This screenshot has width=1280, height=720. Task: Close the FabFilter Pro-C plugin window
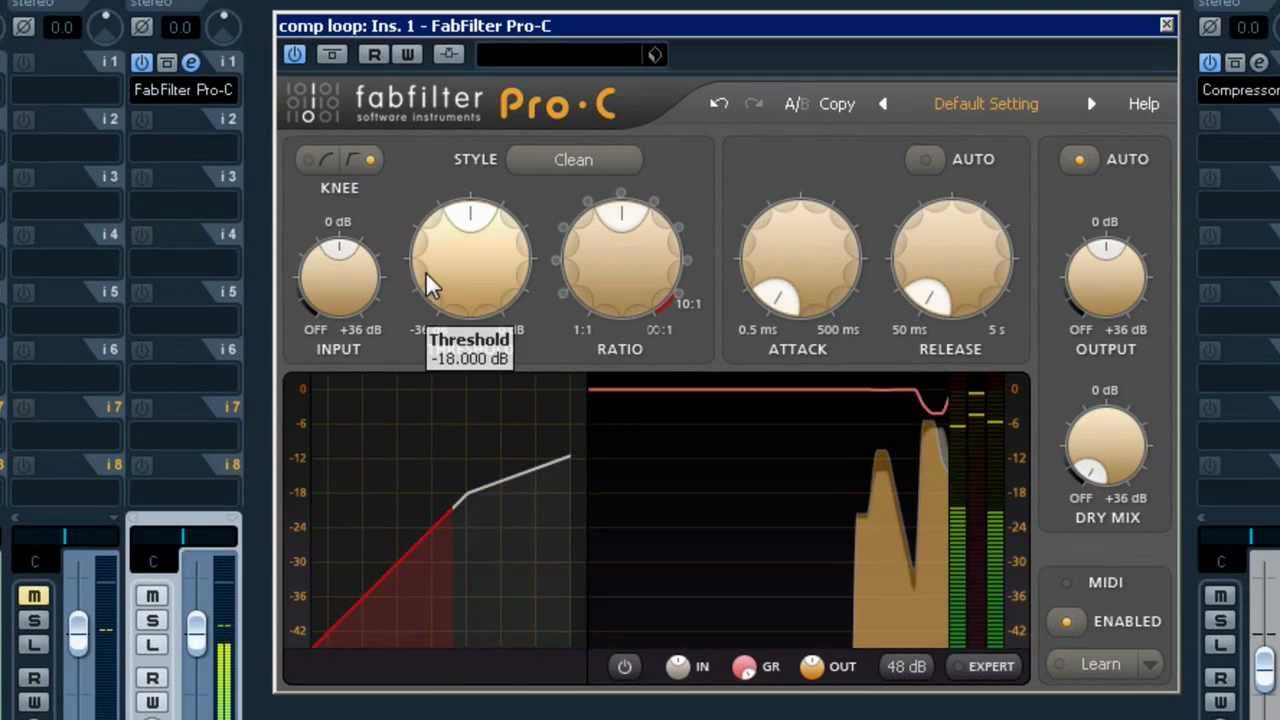point(1167,25)
